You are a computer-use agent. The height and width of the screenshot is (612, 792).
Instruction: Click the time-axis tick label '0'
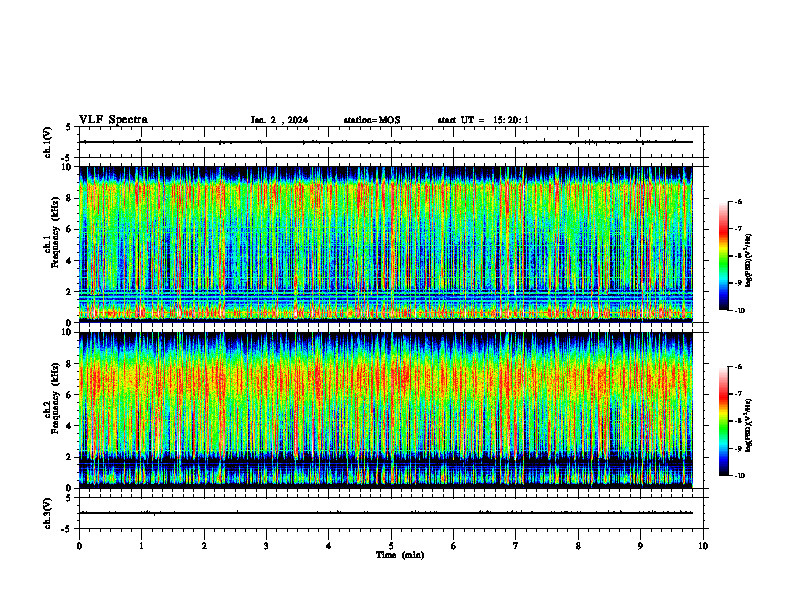click(79, 546)
